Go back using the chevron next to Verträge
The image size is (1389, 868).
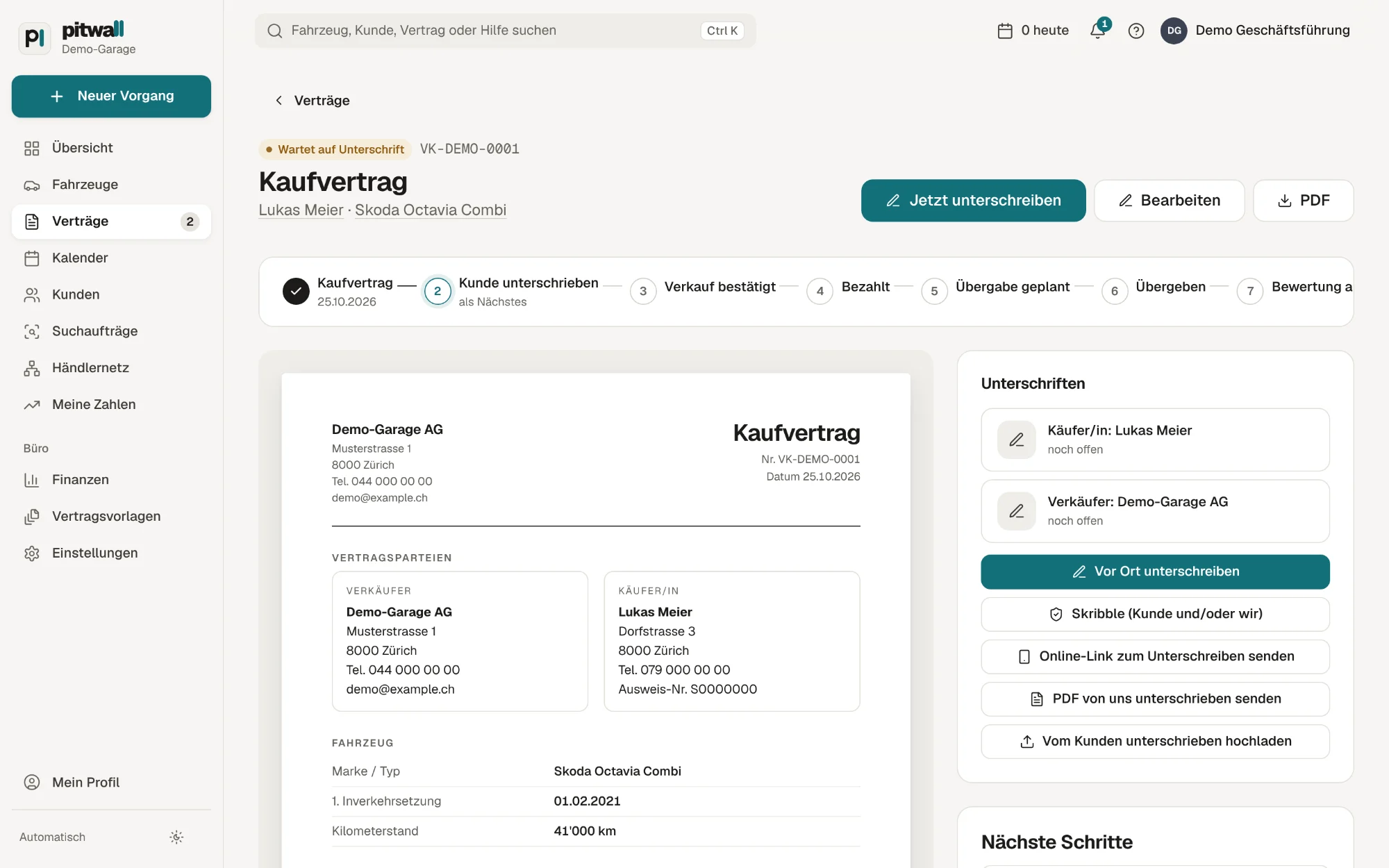278,101
